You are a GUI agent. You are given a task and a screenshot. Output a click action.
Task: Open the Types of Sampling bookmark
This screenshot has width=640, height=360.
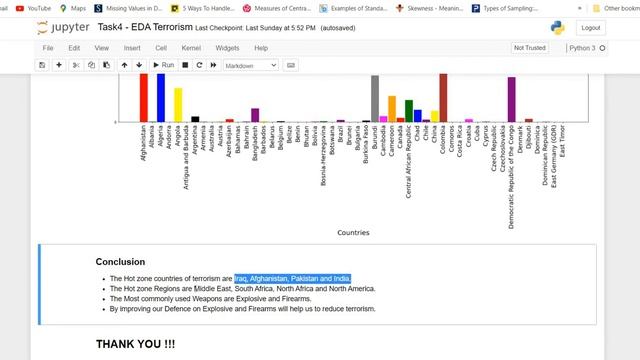click(x=505, y=8)
